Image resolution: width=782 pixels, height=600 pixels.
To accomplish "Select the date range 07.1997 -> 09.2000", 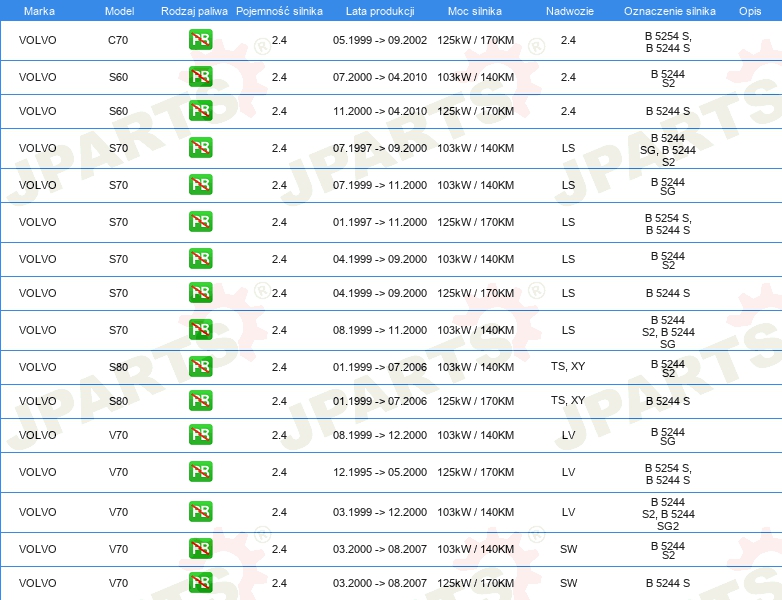I will [380, 148].
